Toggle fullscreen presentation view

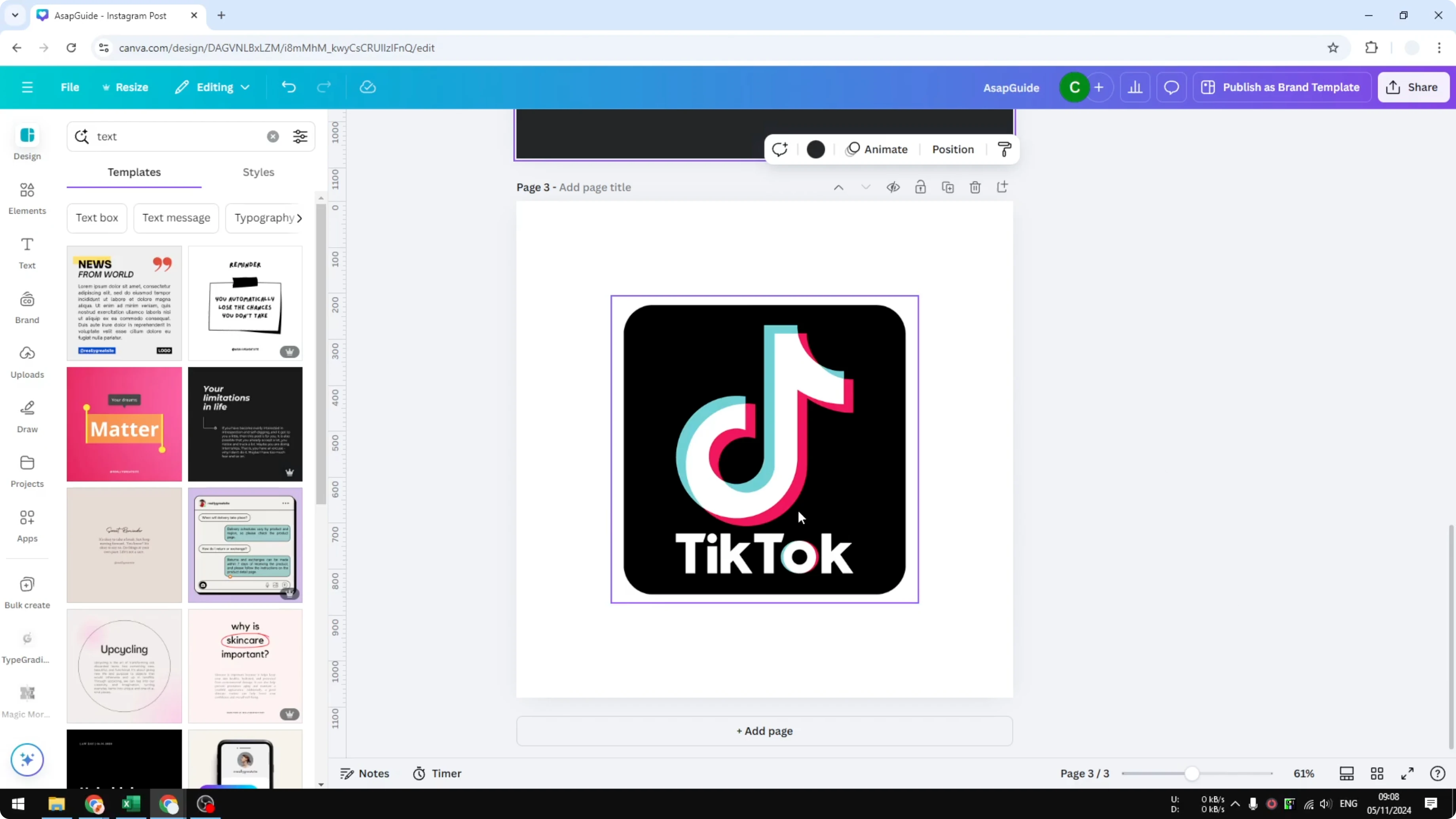tap(1407, 773)
